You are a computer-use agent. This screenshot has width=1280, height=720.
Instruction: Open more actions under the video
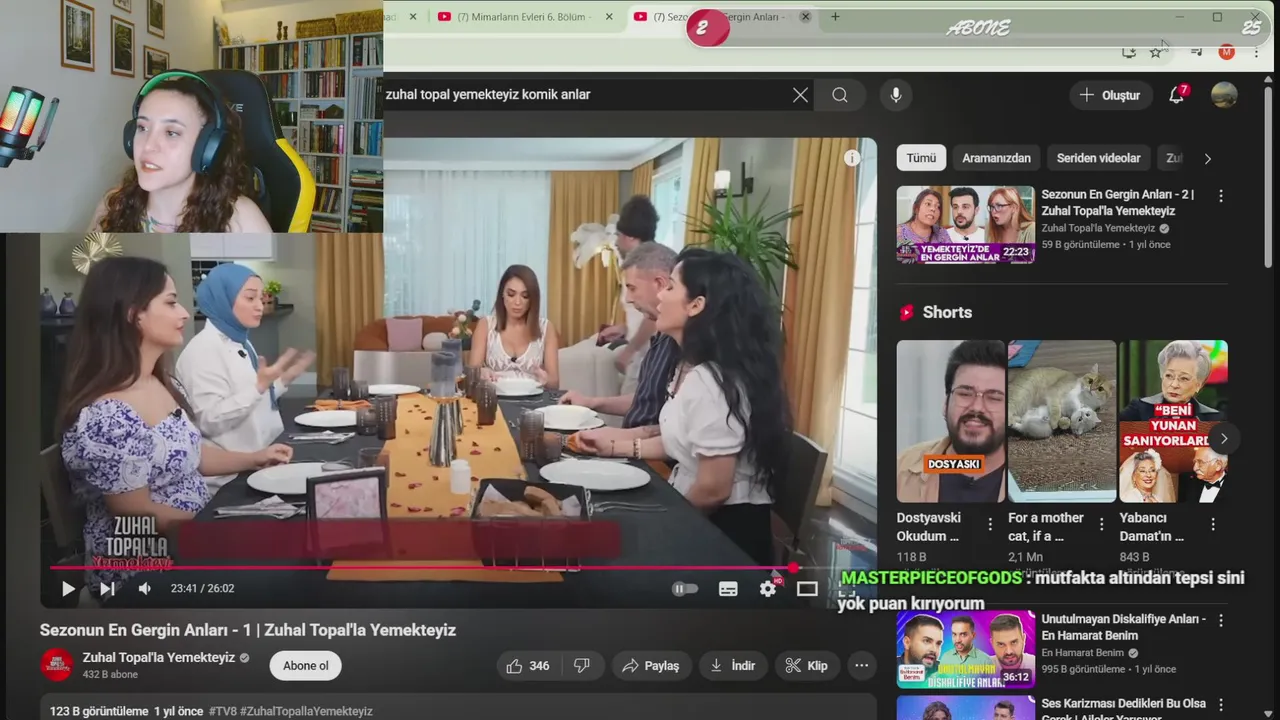click(x=862, y=666)
